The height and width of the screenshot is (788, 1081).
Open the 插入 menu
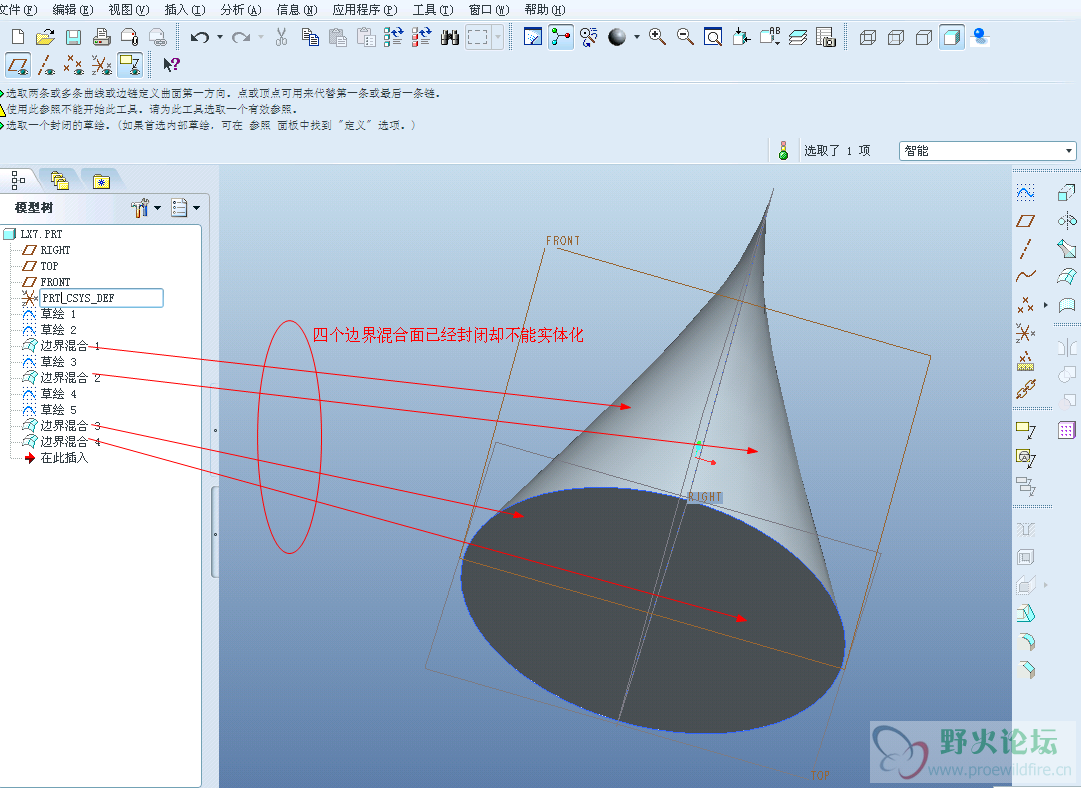[x=185, y=10]
